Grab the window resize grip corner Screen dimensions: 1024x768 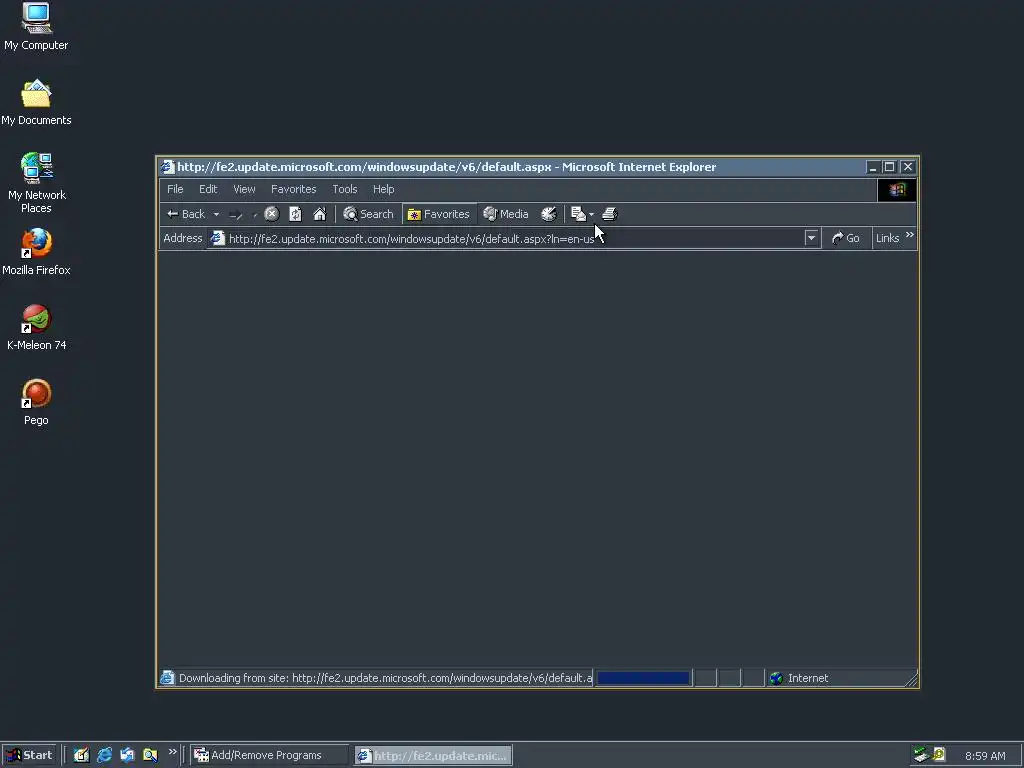click(x=911, y=679)
